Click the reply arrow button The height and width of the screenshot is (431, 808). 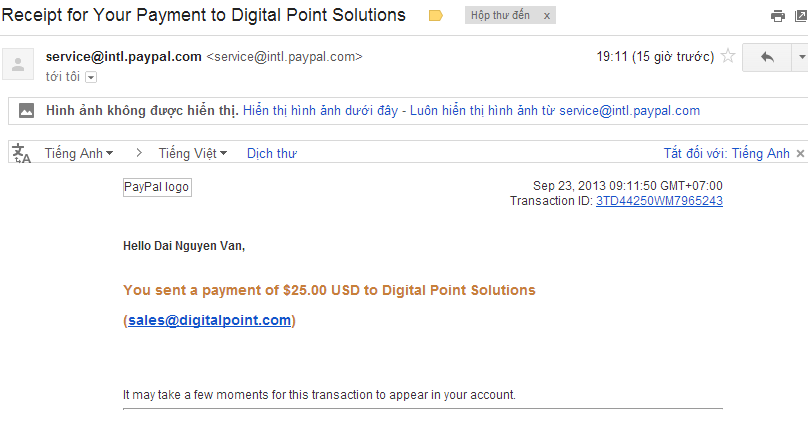point(767,57)
